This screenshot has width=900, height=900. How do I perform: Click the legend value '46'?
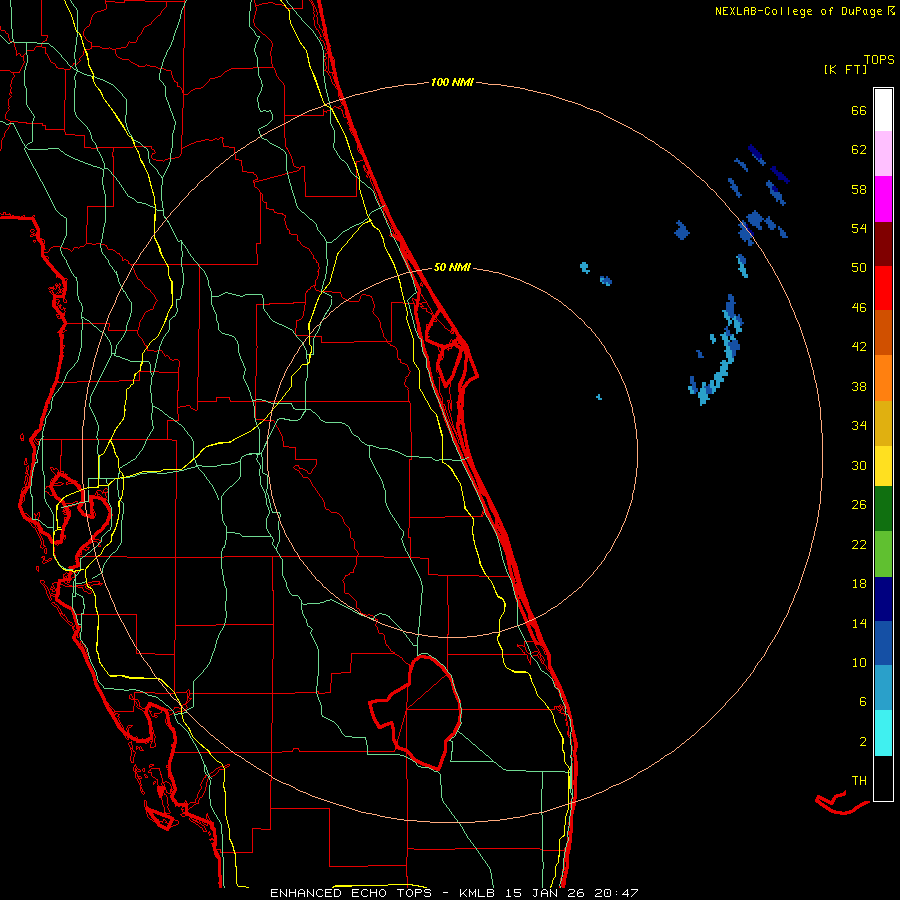pos(859,308)
